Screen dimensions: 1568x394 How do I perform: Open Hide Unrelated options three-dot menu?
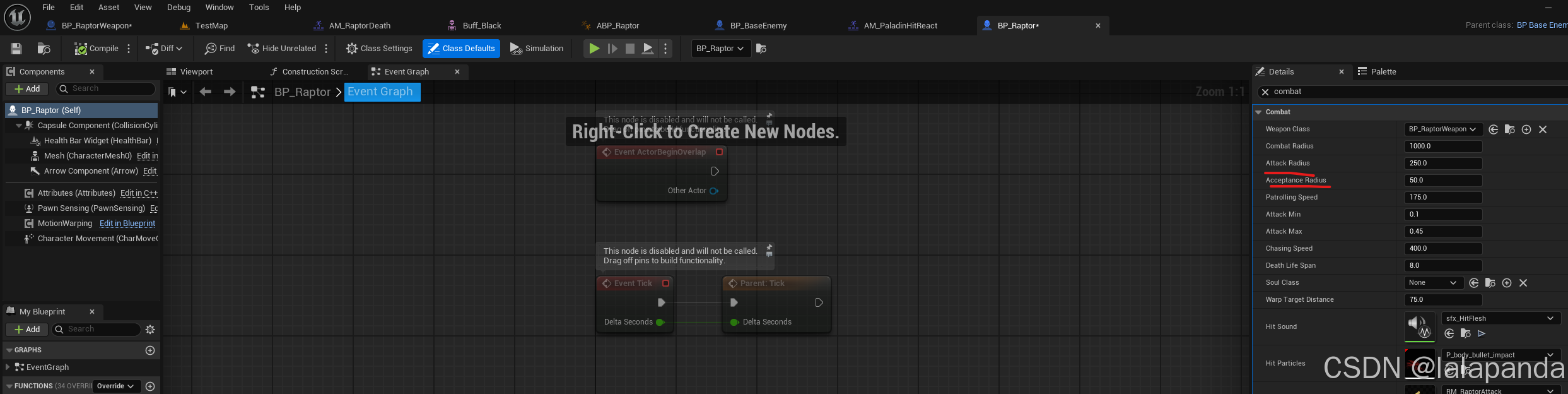326,49
